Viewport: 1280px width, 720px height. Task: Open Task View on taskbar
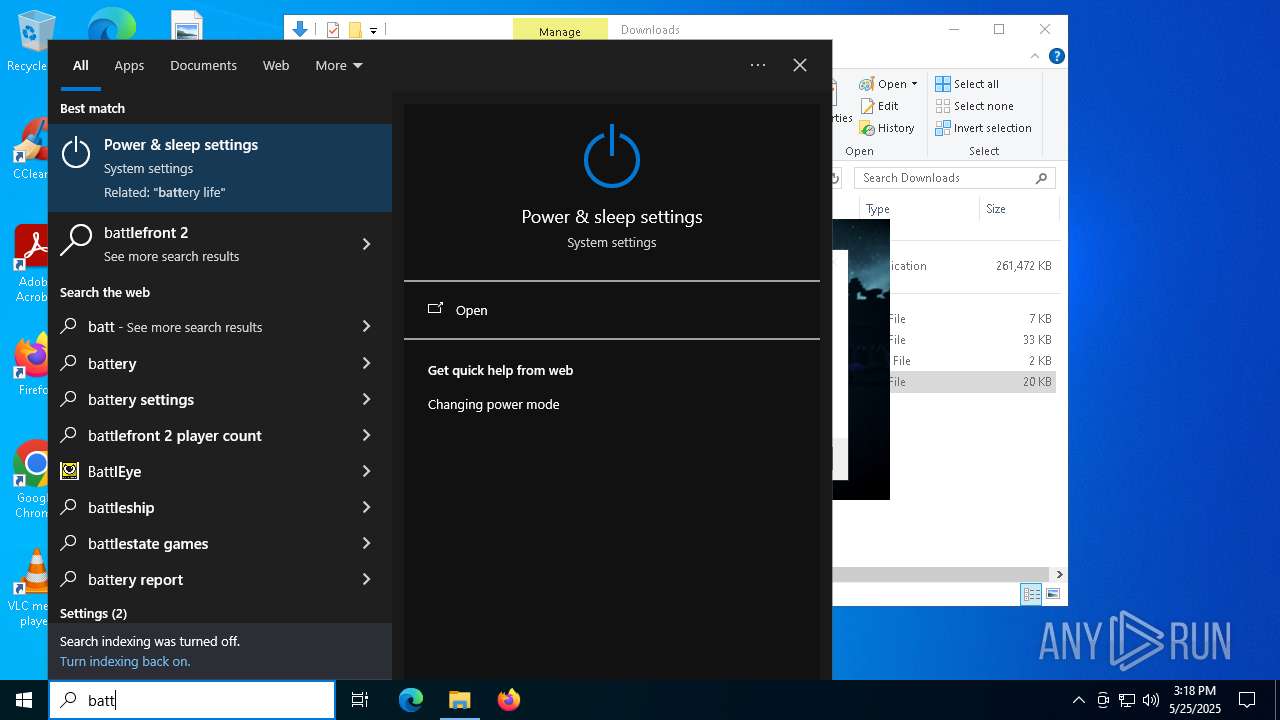[x=360, y=700]
